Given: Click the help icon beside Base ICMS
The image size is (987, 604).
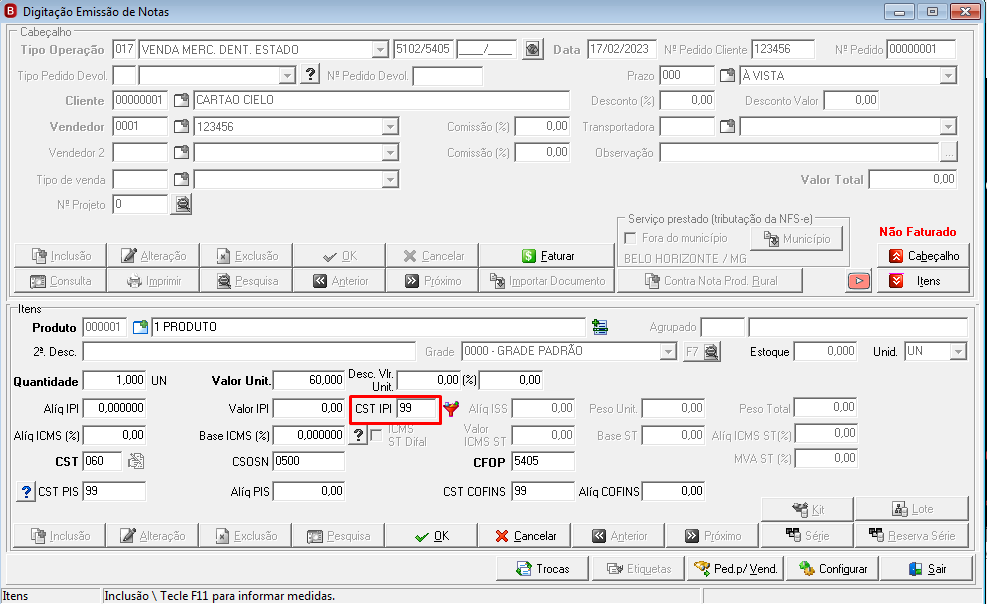Looking at the screenshot, I should tap(358, 435).
